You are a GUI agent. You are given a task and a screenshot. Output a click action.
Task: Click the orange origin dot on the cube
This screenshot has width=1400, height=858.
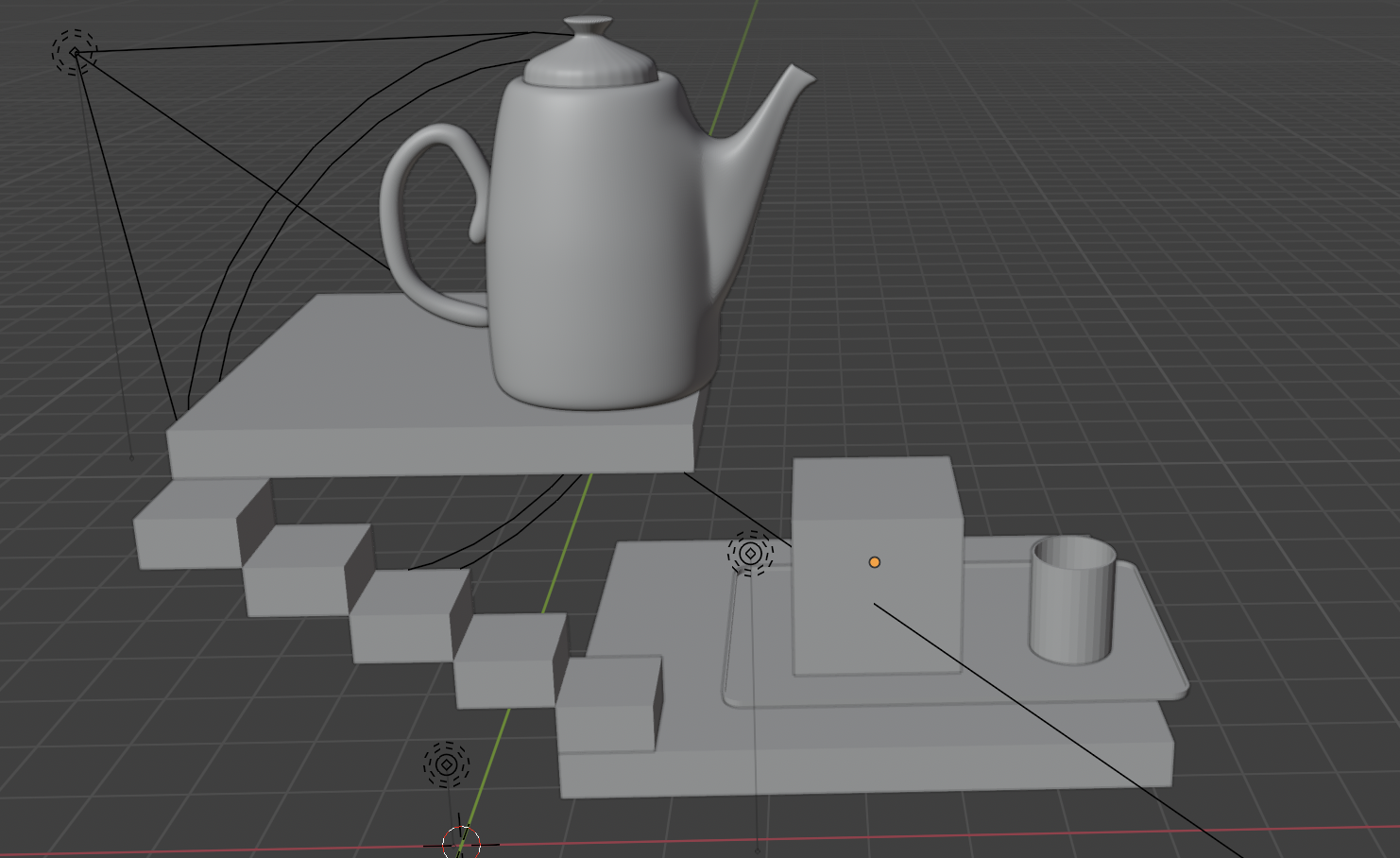click(875, 562)
